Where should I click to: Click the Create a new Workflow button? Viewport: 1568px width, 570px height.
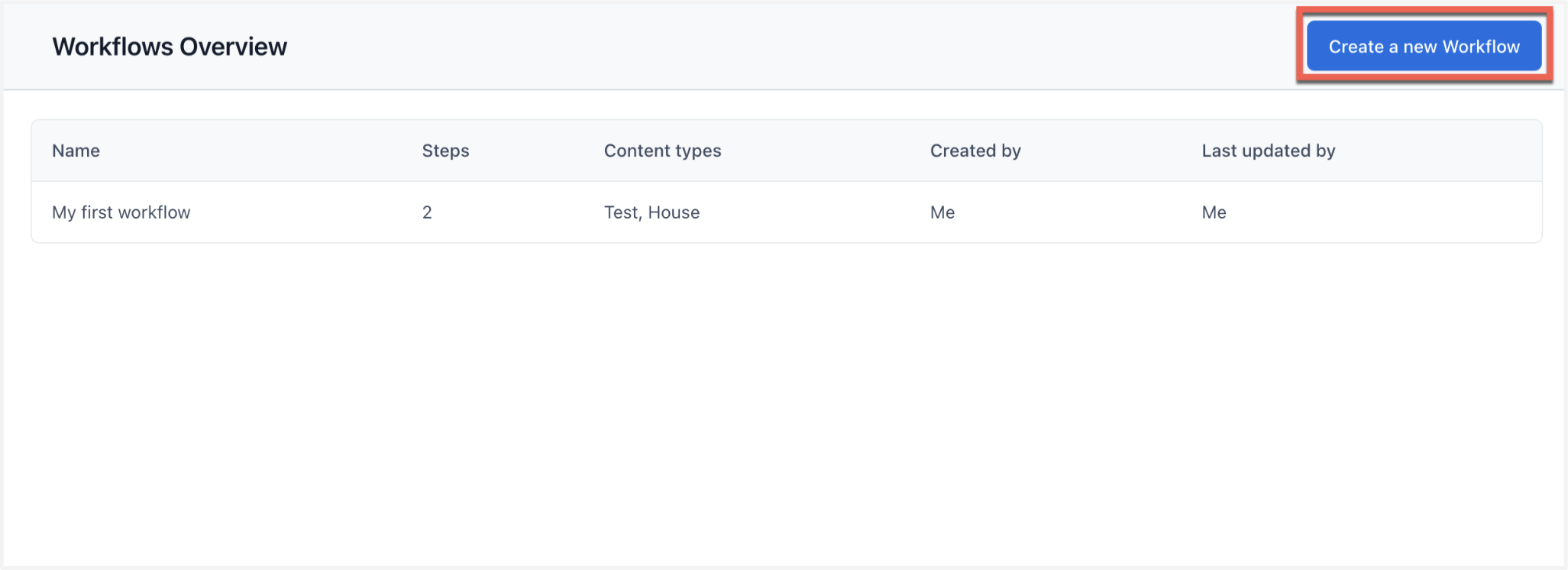point(1424,47)
